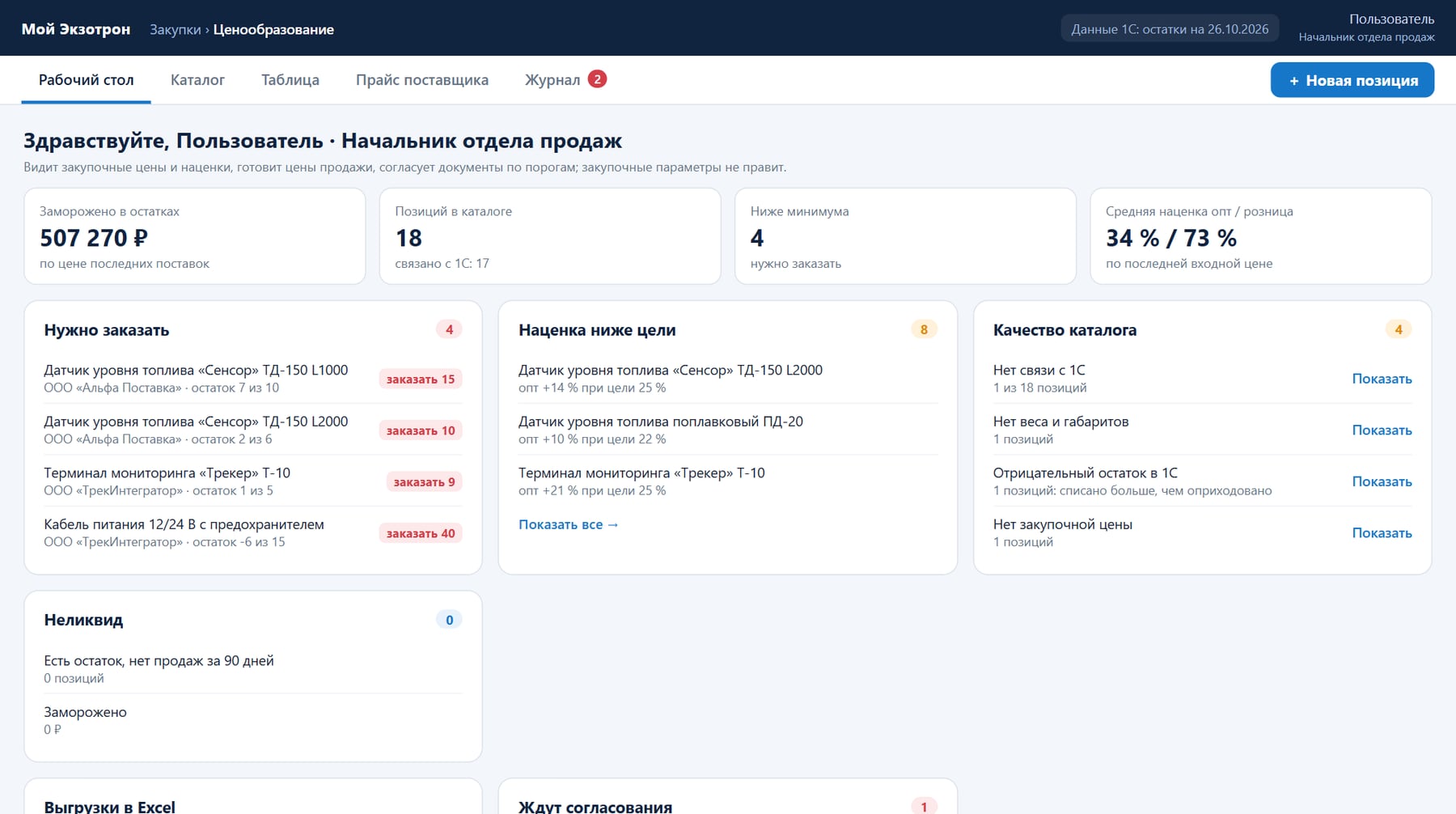The image size is (1456, 814).
Task: Click the red badge 2 next to Журнал
Action: (x=597, y=79)
